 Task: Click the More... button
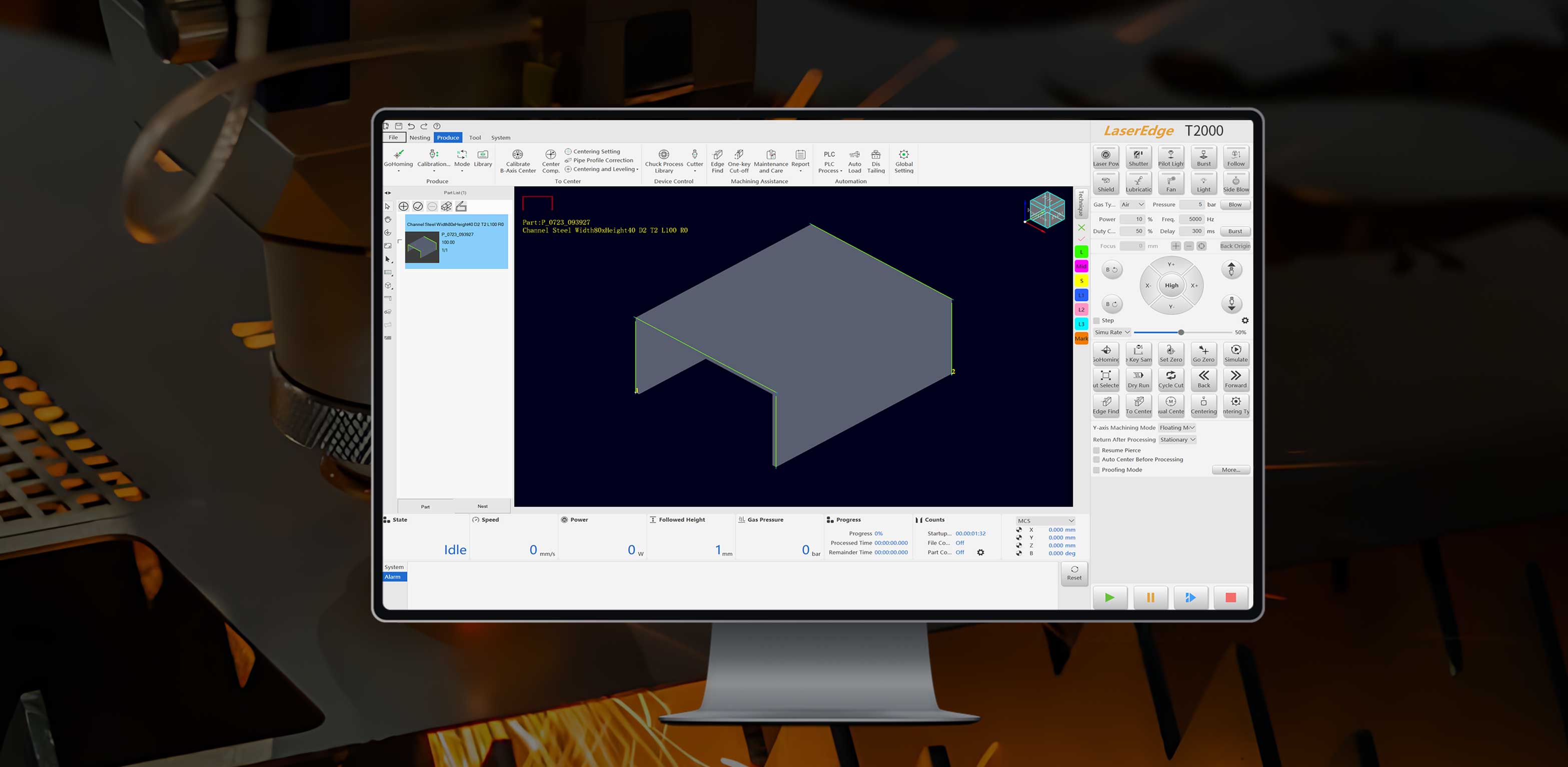pyautogui.click(x=1230, y=470)
